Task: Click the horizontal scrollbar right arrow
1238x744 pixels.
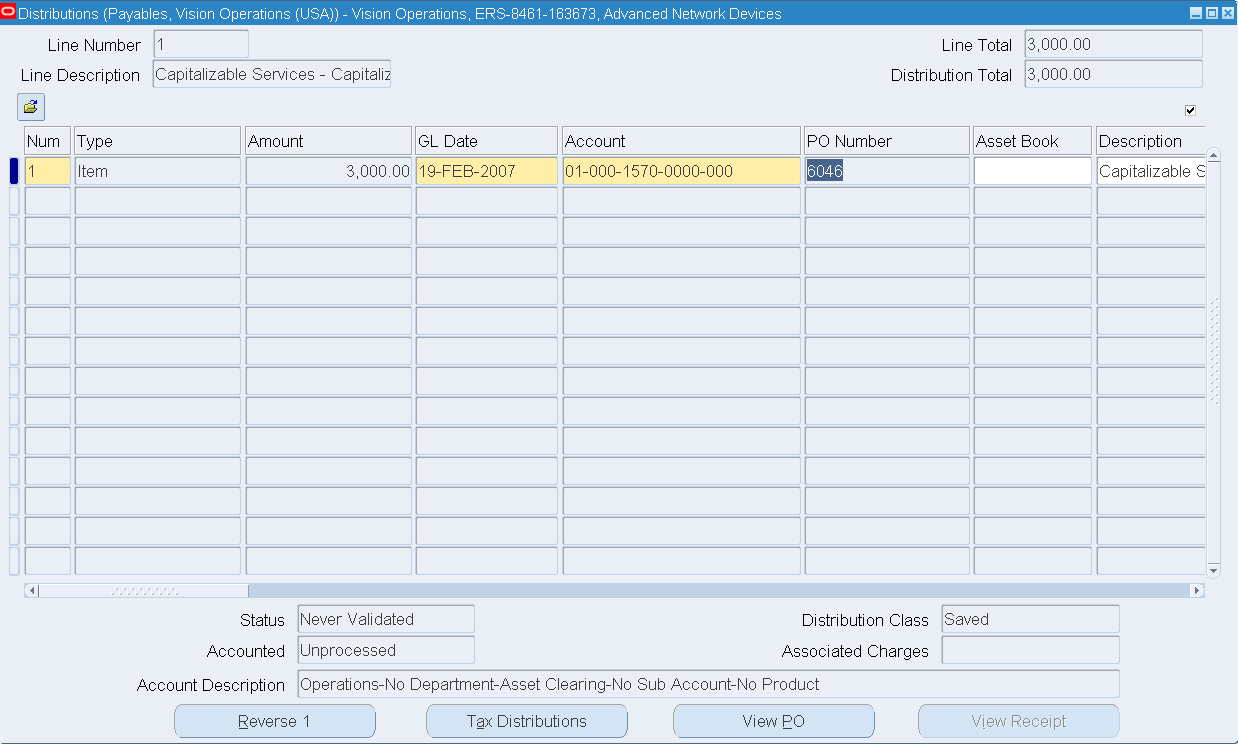Action: [1197, 591]
